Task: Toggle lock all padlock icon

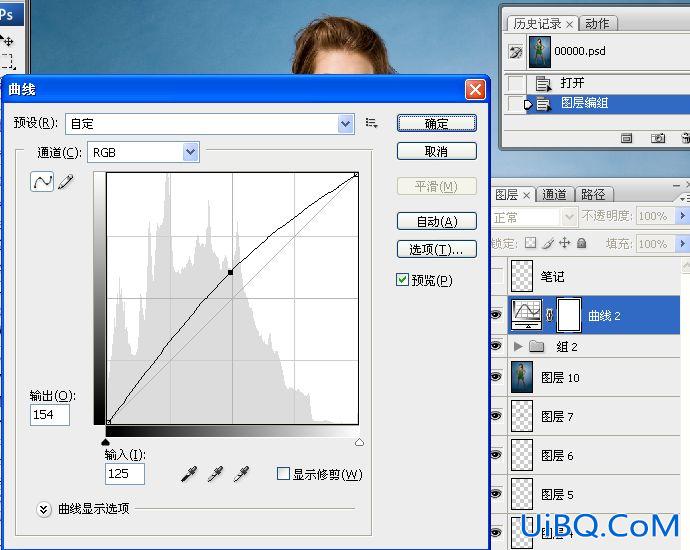Action: click(581, 243)
